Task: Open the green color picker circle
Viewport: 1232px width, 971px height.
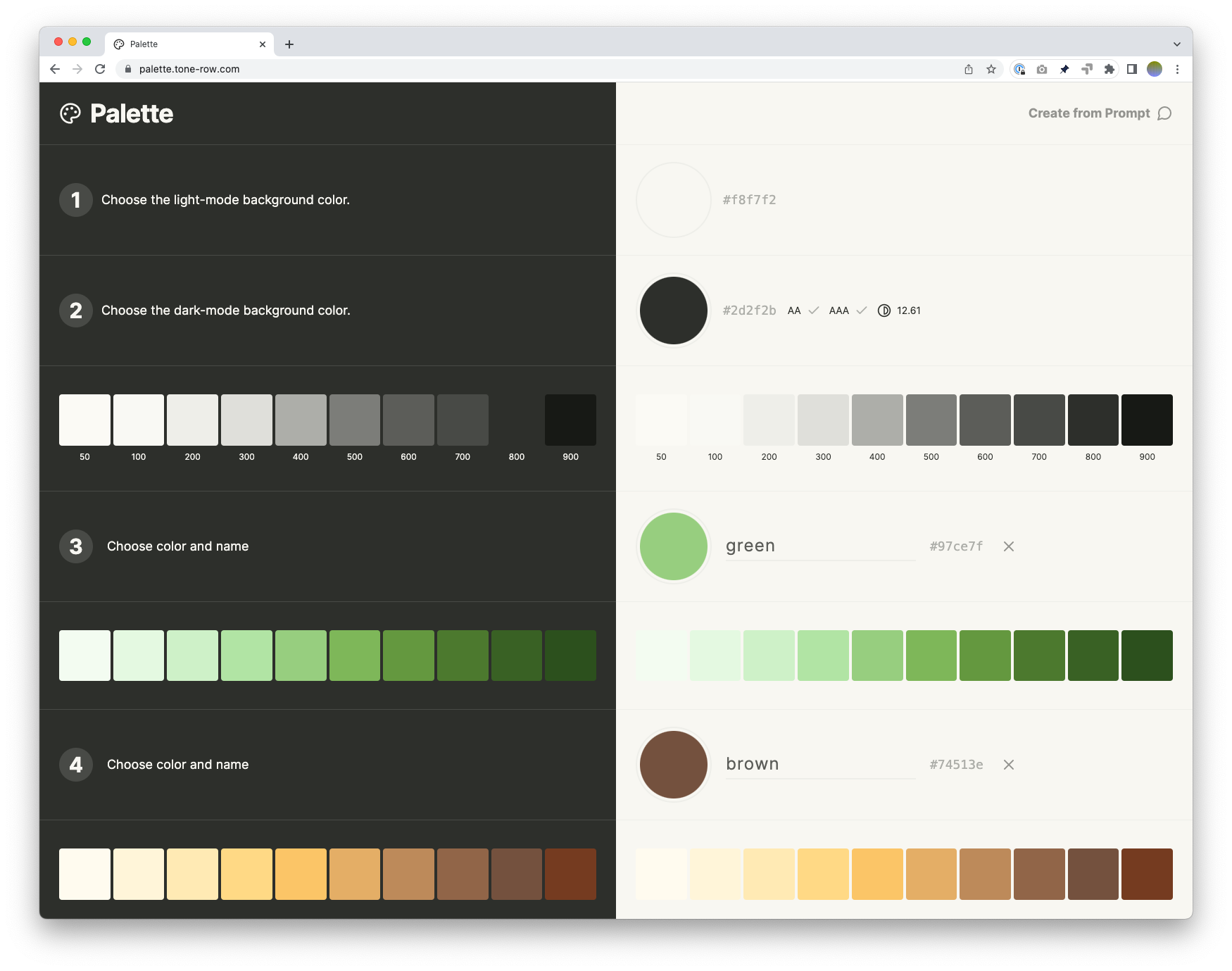Action: click(674, 546)
